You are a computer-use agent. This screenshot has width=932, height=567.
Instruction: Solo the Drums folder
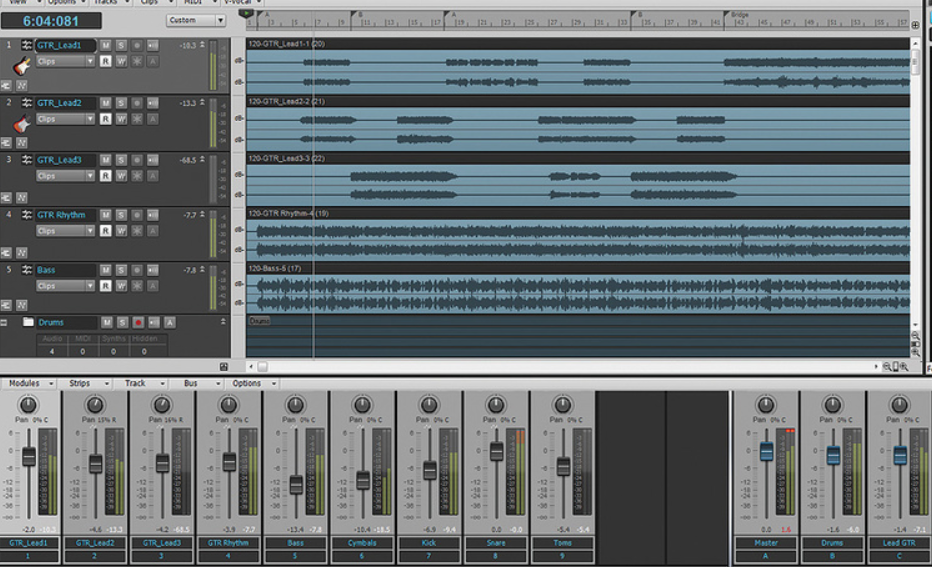click(122, 322)
